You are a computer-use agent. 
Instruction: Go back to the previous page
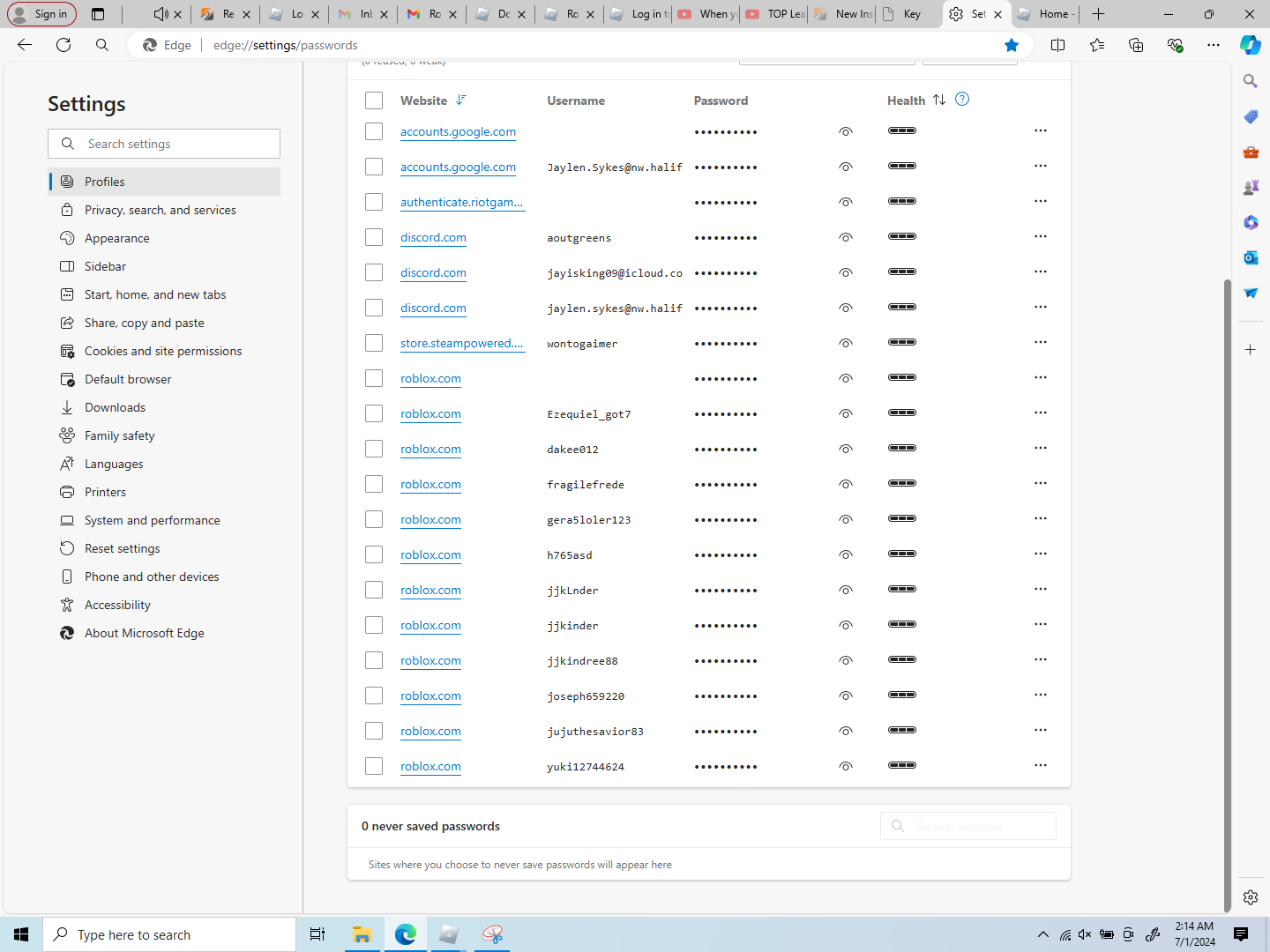click(x=25, y=45)
